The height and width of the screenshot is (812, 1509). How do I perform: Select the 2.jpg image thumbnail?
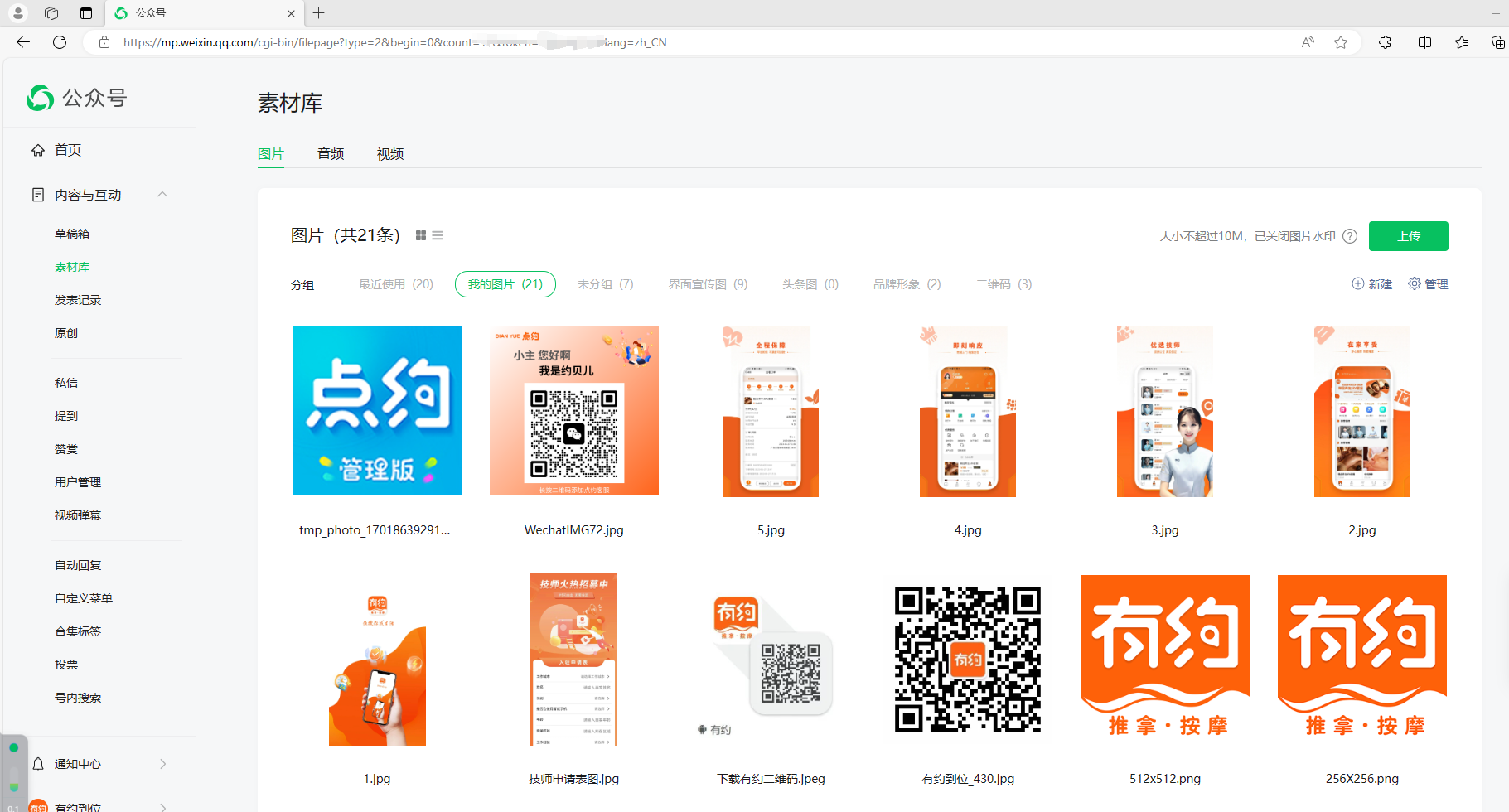coord(1362,411)
